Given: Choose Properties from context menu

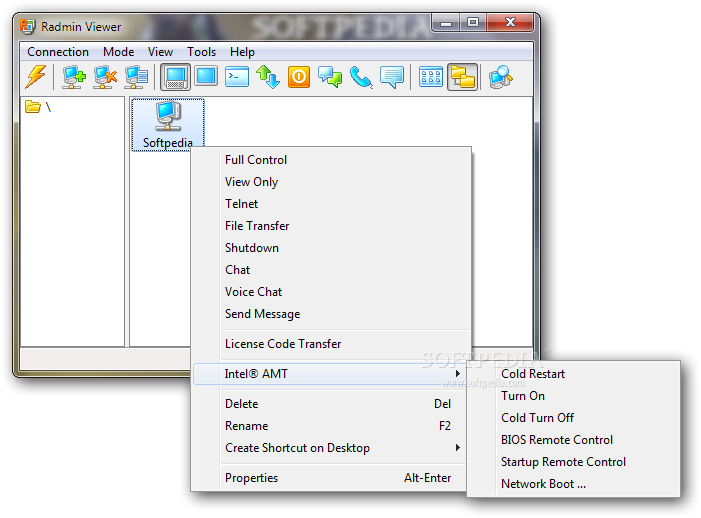Looking at the screenshot, I should [x=331, y=478].
